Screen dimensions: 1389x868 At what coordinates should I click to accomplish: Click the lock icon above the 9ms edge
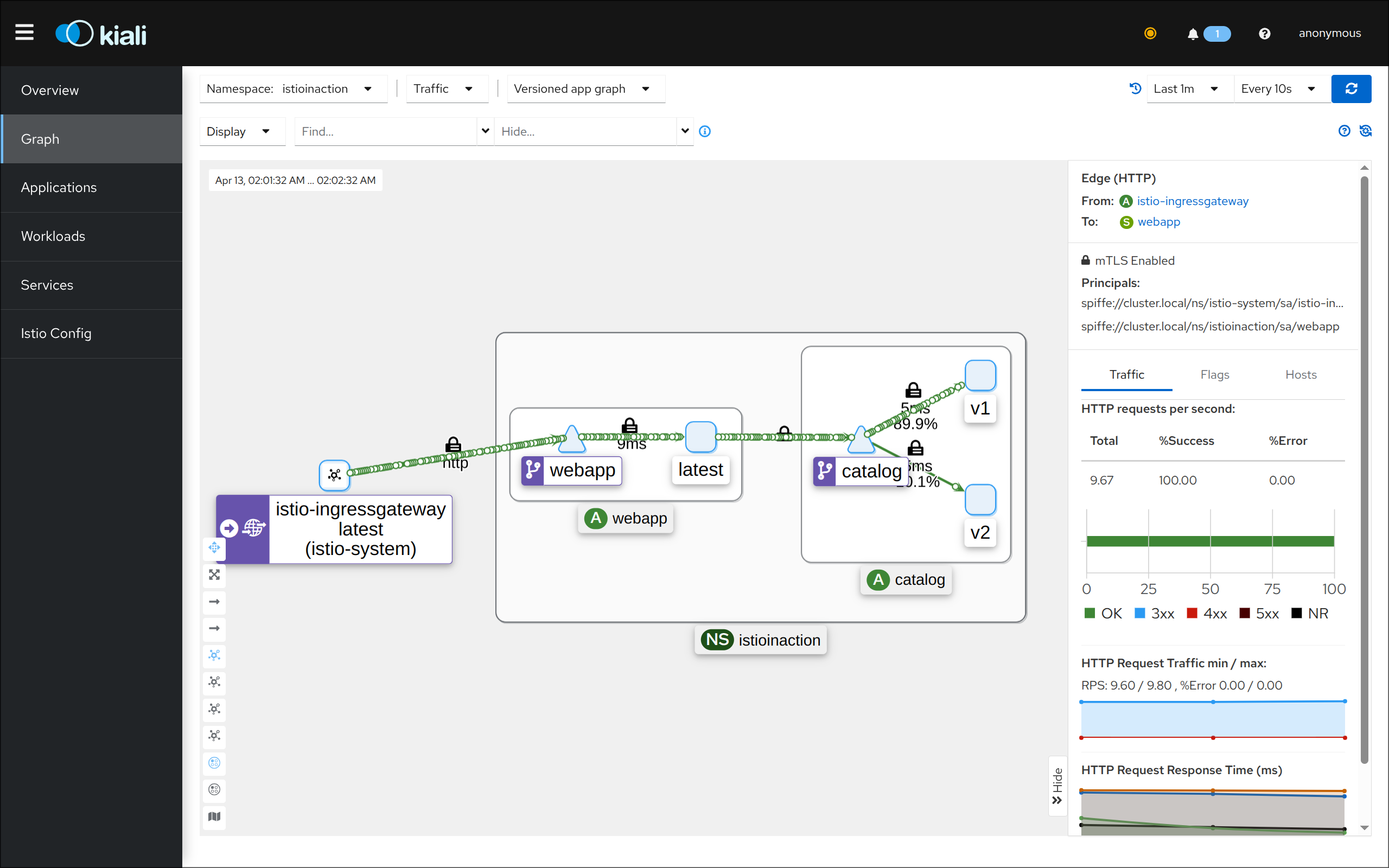tap(629, 425)
